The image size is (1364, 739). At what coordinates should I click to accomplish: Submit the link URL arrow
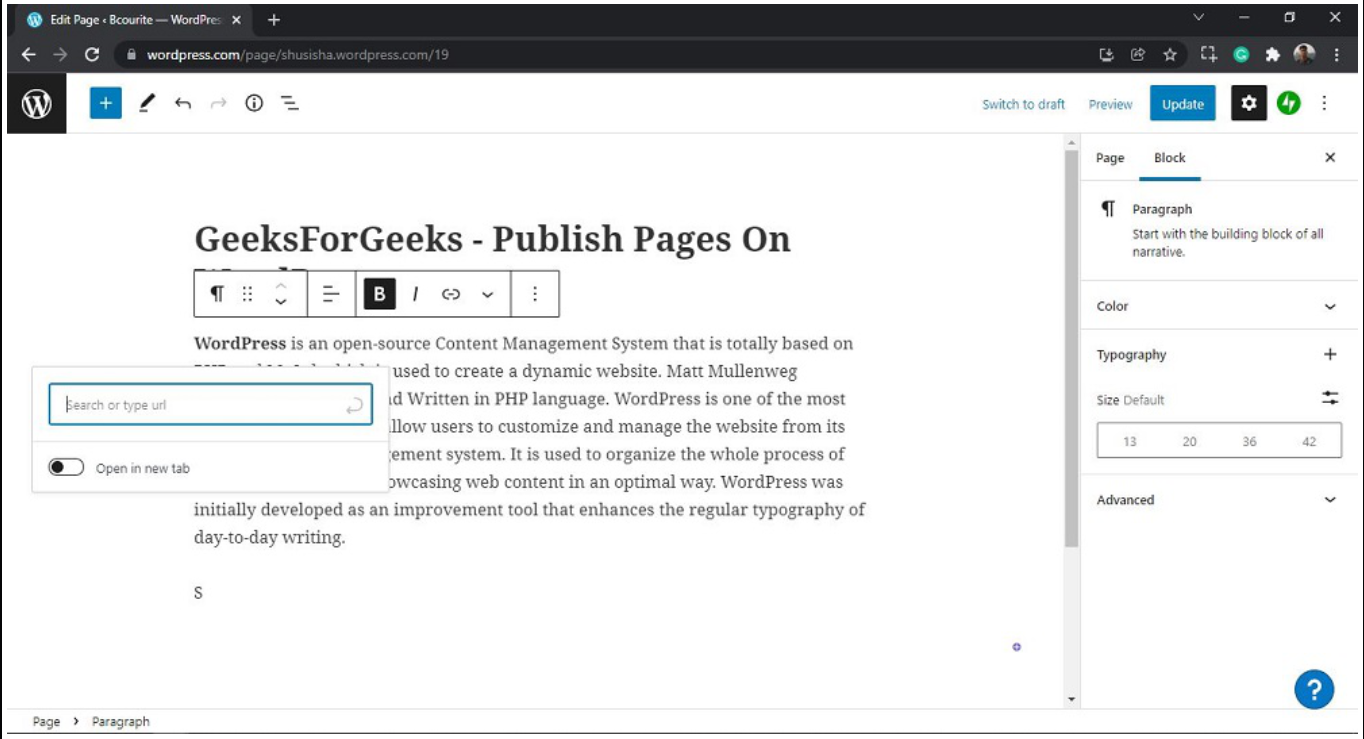click(354, 405)
